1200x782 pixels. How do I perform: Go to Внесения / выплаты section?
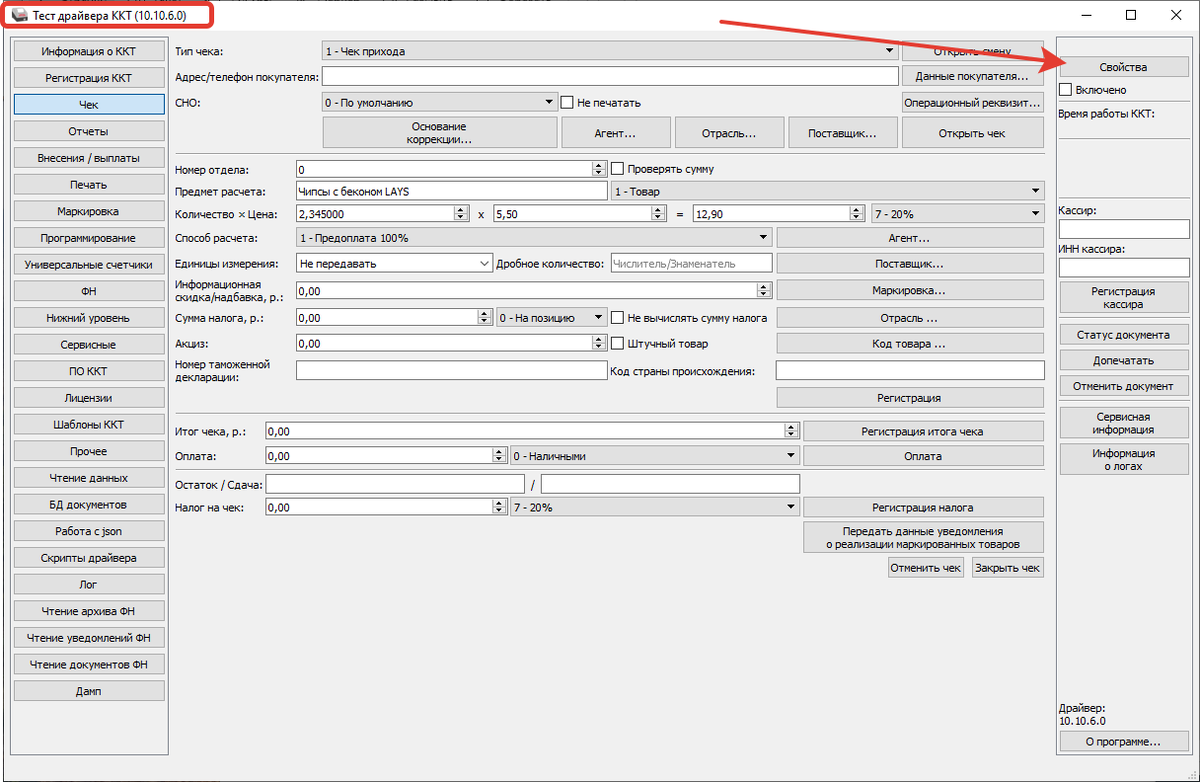click(x=89, y=158)
